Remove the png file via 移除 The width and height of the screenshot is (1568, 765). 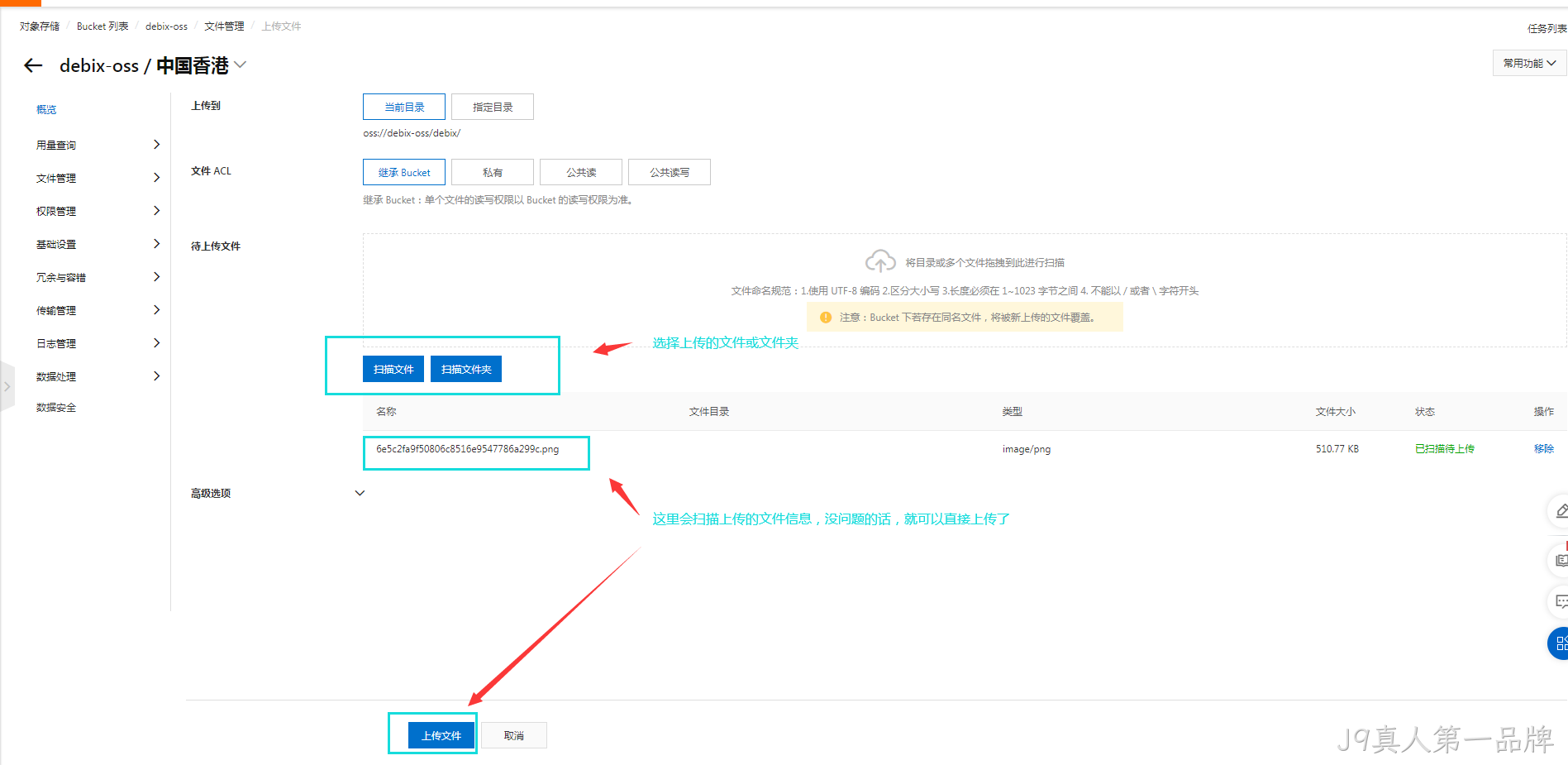(x=1543, y=448)
